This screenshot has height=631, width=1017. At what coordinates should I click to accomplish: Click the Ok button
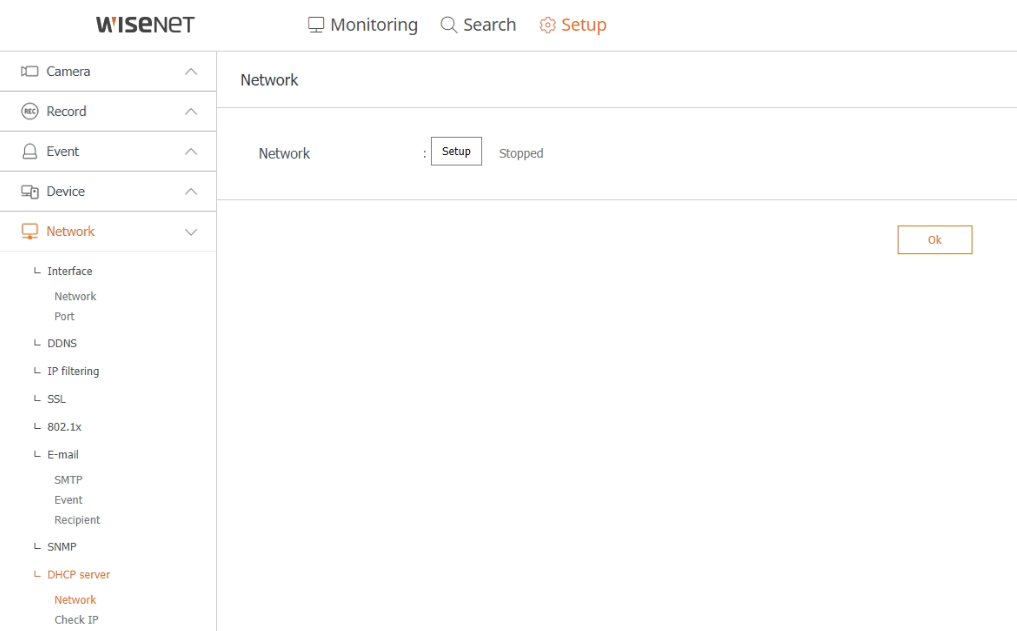(x=935, y=240)
